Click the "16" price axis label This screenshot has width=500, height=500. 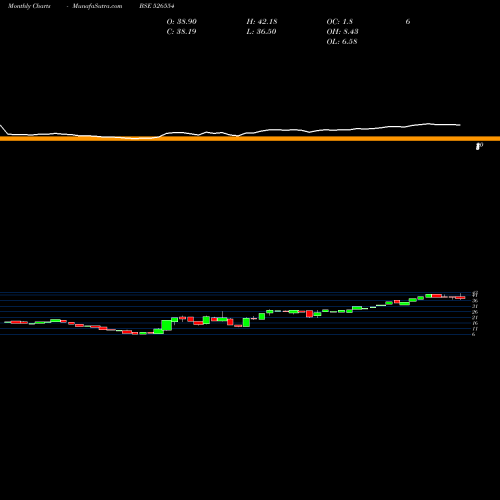pos(475,323)
